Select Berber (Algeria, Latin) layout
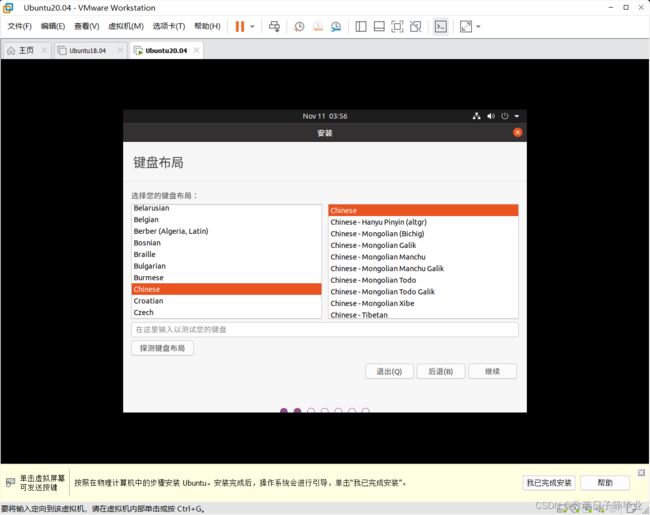The width and height of the screenshot is (650, 515). pos(226,231)
